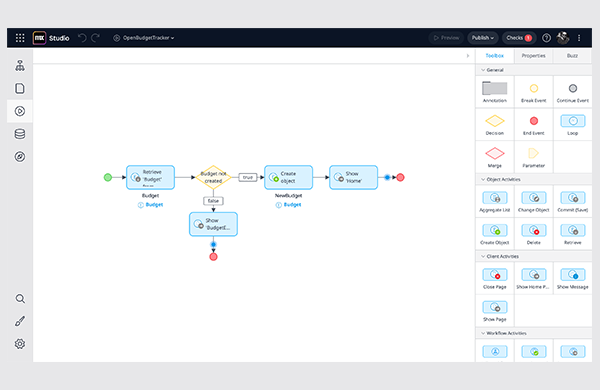Click the undo arrow in top bar
The width and height of the screenshot is (600, 390).
[x=82, y=38]
